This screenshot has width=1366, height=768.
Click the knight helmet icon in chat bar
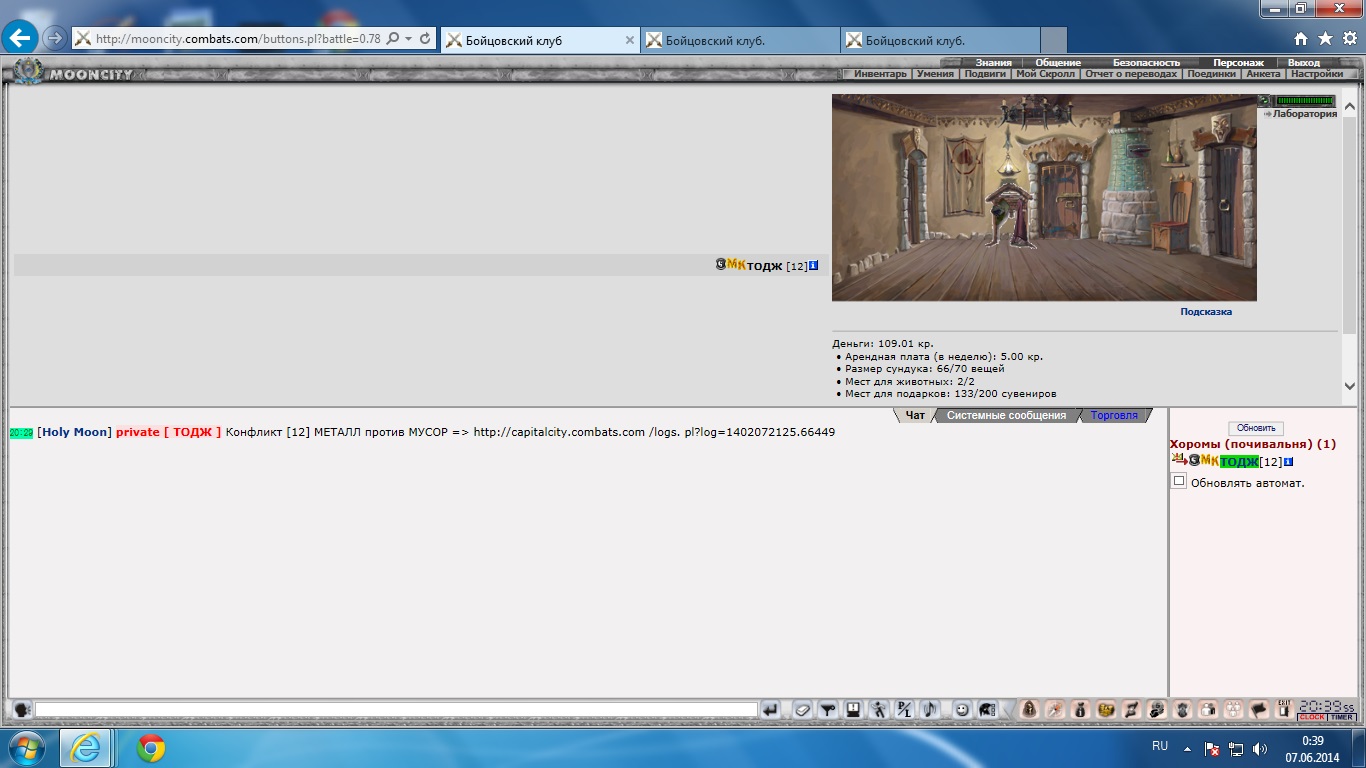point(986,709)
